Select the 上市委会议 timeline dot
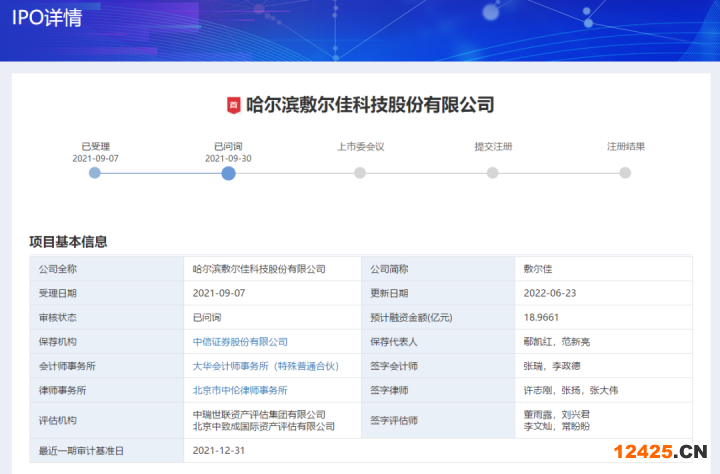 pyautogui.click(x=360, y=172)
